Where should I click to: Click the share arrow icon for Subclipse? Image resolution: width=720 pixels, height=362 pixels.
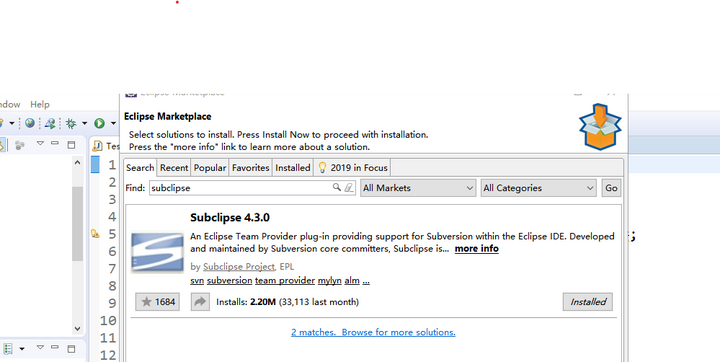point(200,302)
